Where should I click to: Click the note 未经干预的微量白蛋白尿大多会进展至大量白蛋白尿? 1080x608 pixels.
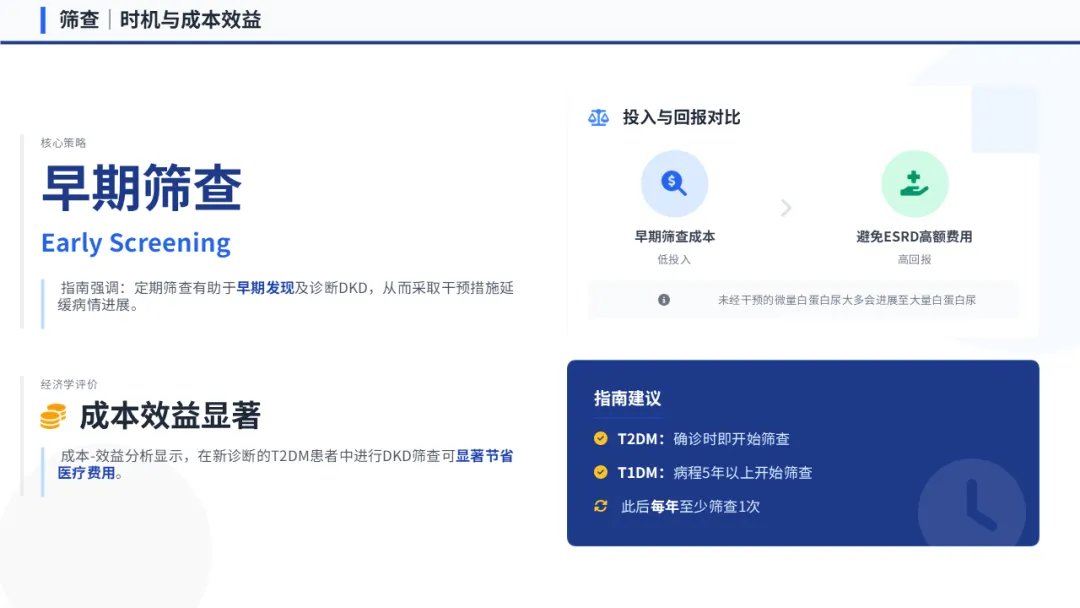(847, 300)
